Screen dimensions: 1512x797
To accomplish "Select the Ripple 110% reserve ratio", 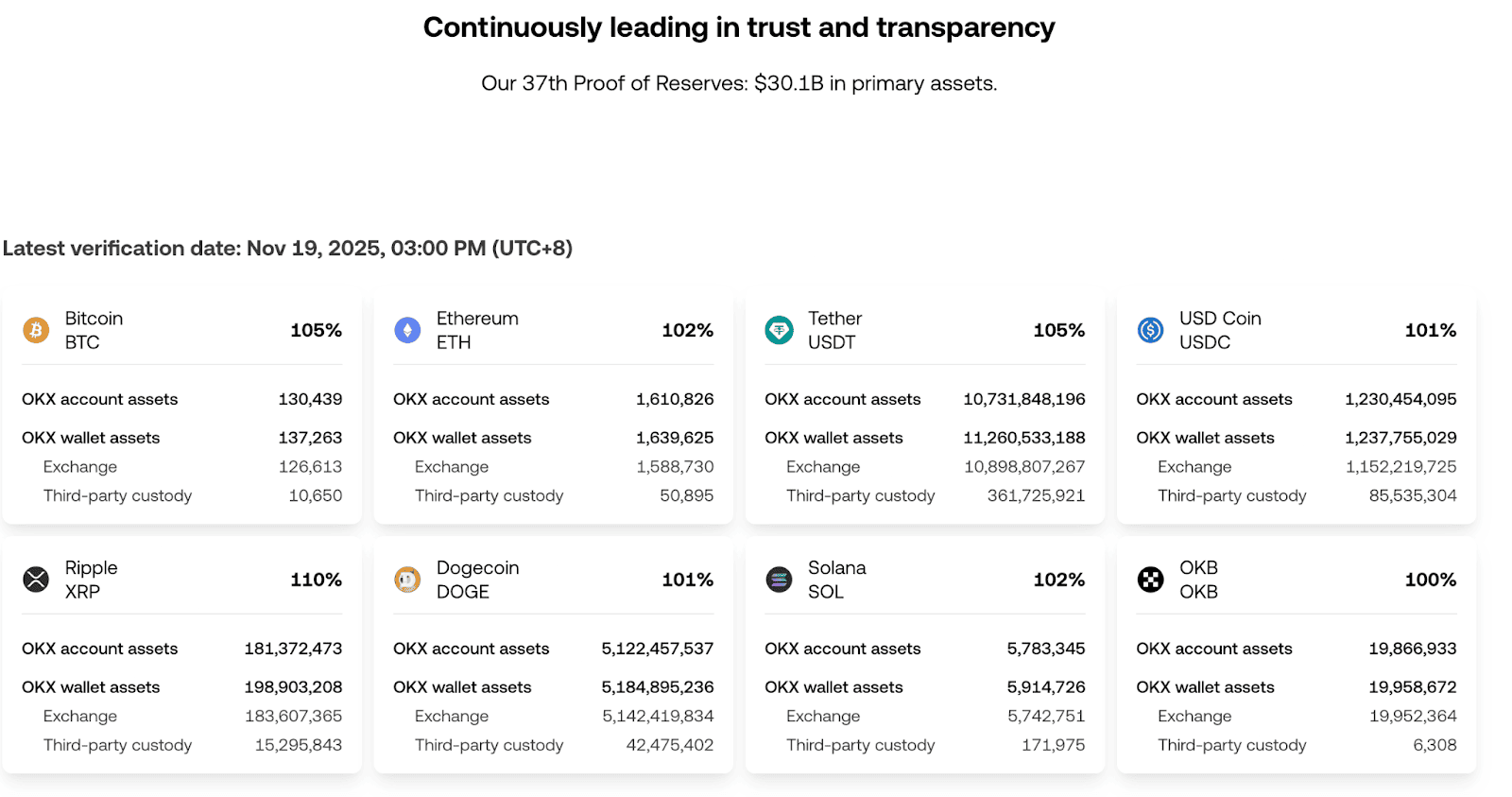I will 316,580.
